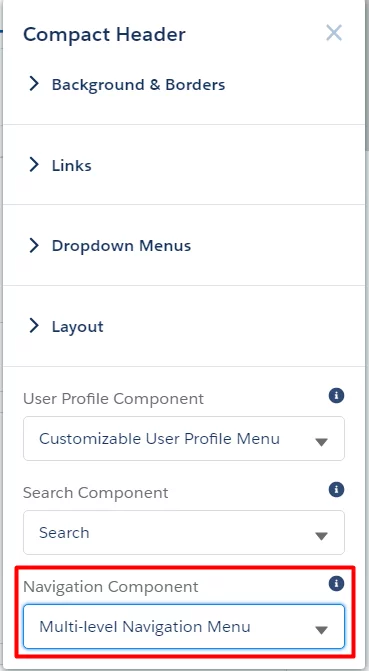The height and width of the screenshot is (671, 369).
Task: Open the Dropdown Menus section heading
Action: pos(121,246)
